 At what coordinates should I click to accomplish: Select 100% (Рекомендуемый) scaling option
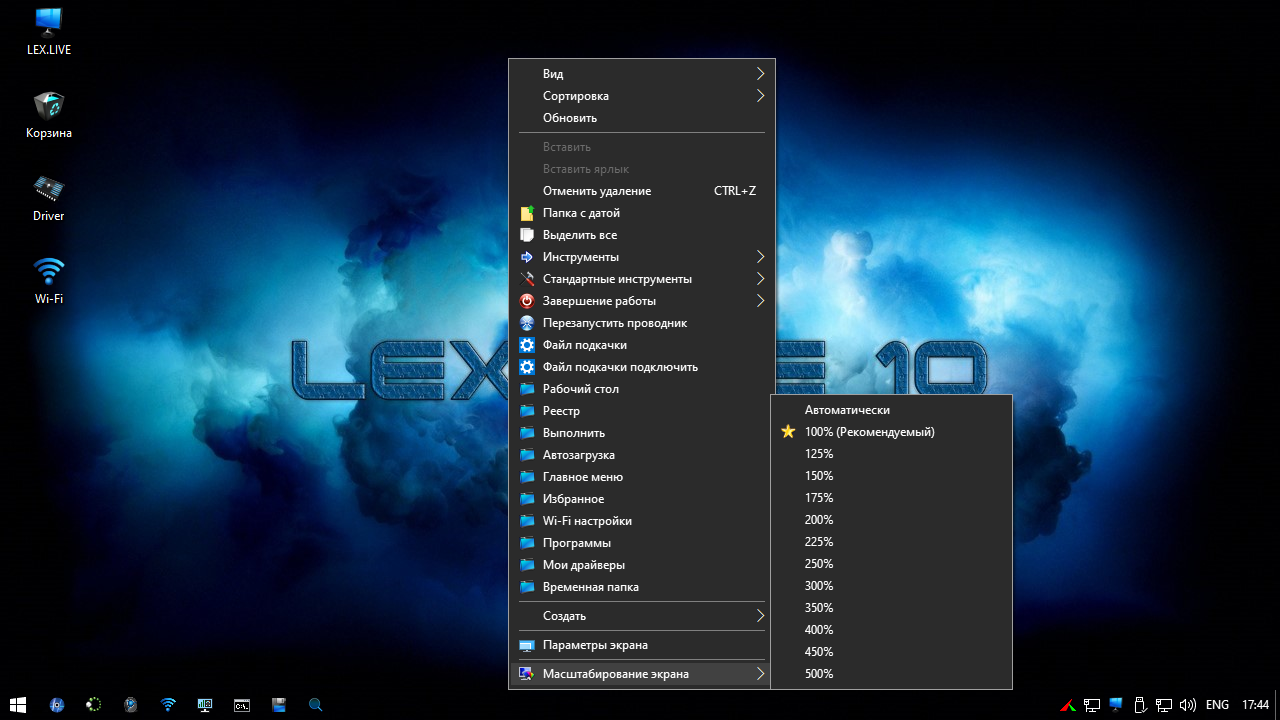click(x=869, y=432)
